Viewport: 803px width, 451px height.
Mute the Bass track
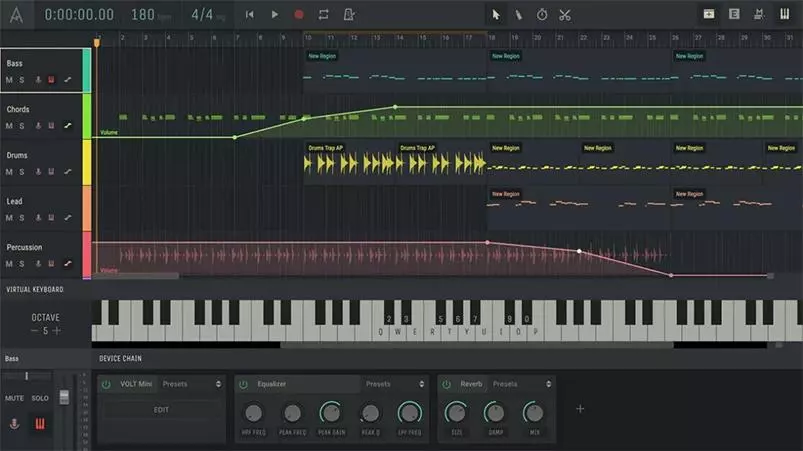9,80
